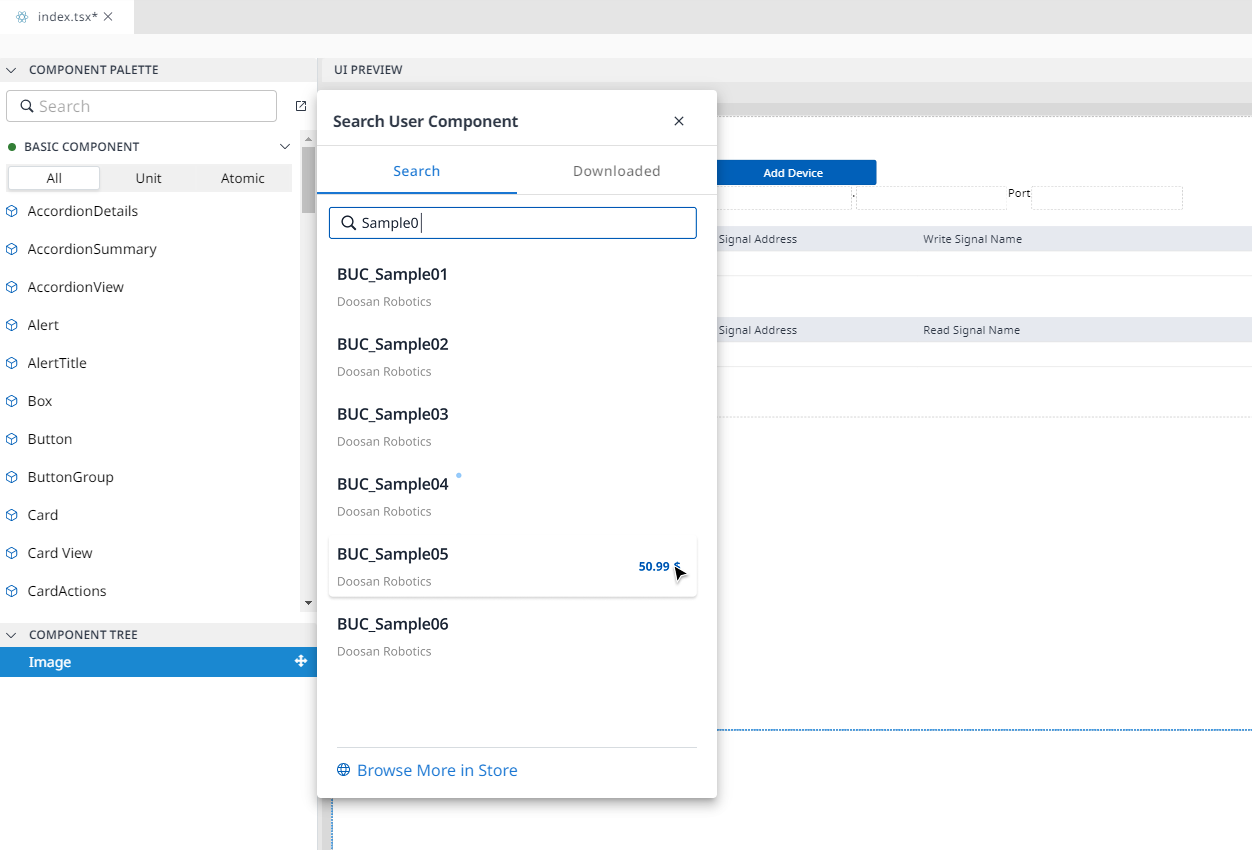Select the Search tab in dialog
Viewport: 1252px width, 850px height.
pyautogui.click(x=417, y=171)
